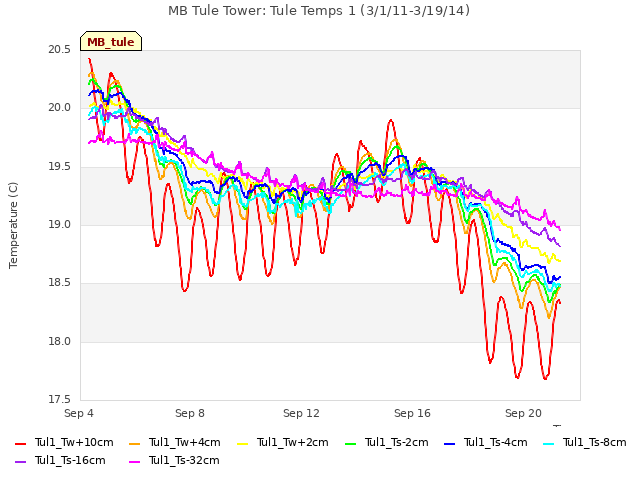Screen dimensions: 640x480
Task: Click the 18.0 y-axis tick label
Action: coord(59,341)
